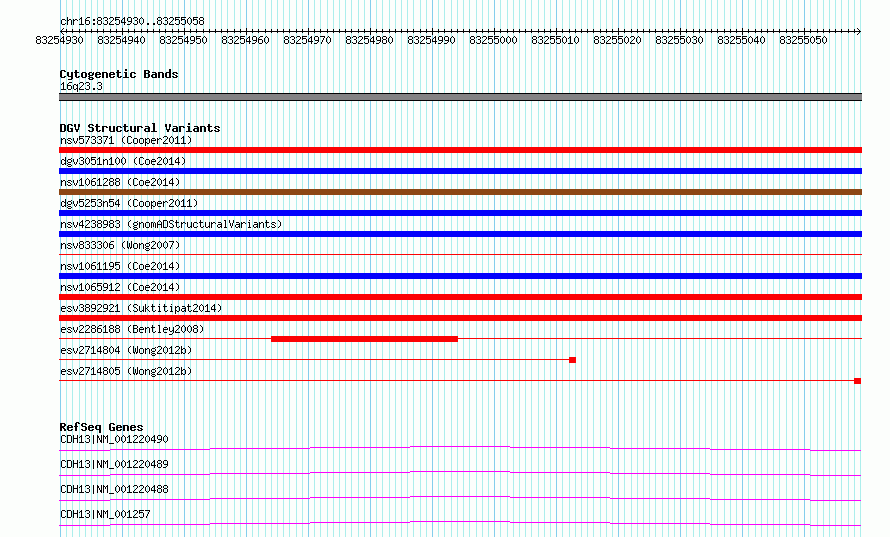Click the Cytogenetic Bands track title
Image resolution: width=890 pixels, height=537 pixels.
(x=119, y=74)
